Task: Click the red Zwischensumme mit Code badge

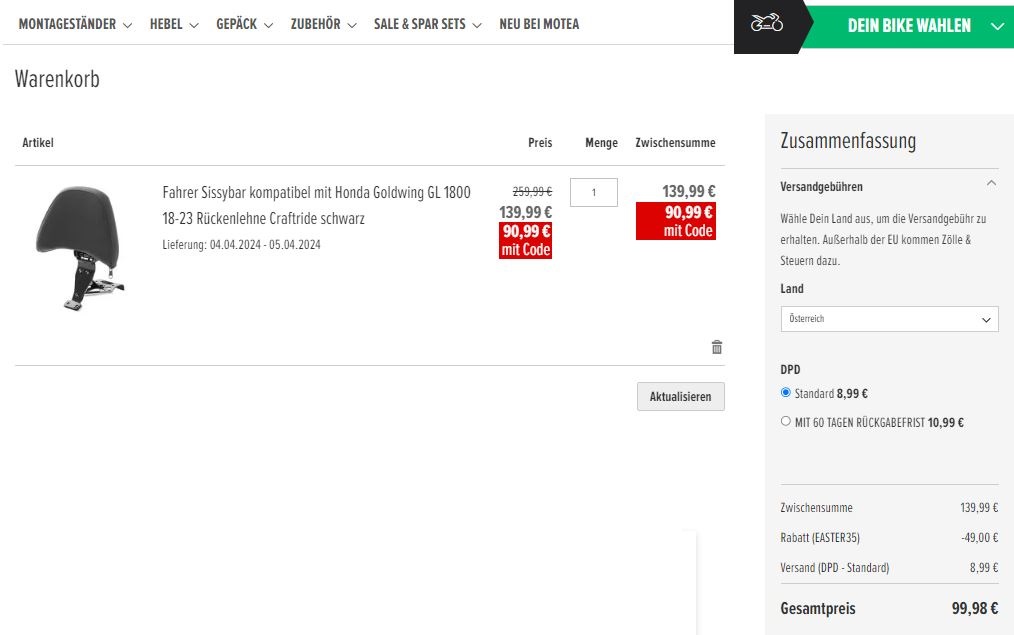Action: coord(675,221)
